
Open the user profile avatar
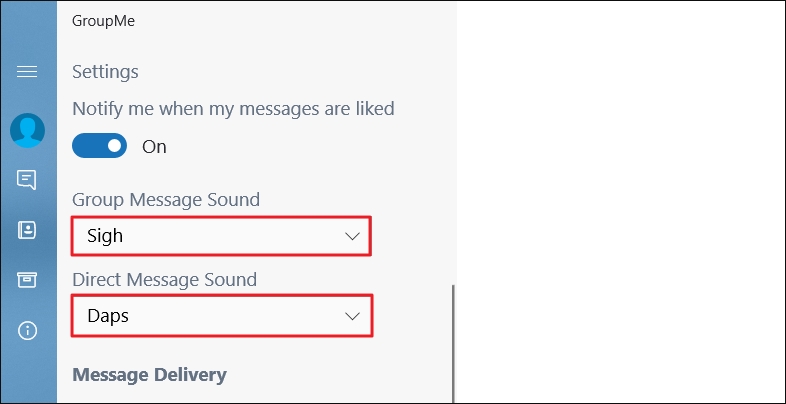[27, 130]
